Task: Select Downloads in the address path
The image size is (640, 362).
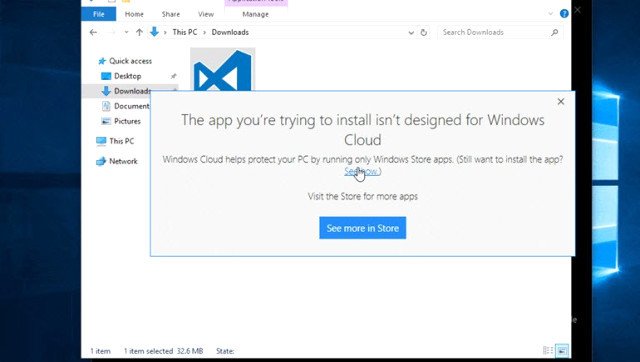Action: [x=230, y=32]
